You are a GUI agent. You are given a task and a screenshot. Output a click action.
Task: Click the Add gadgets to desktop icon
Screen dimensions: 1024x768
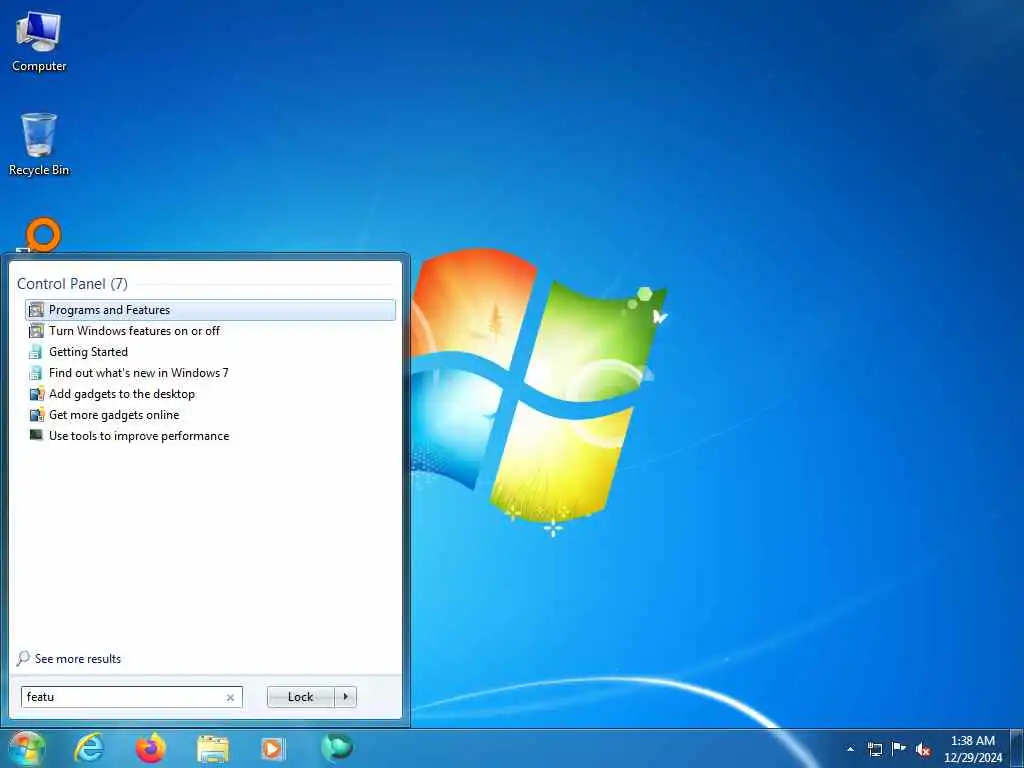37,394
